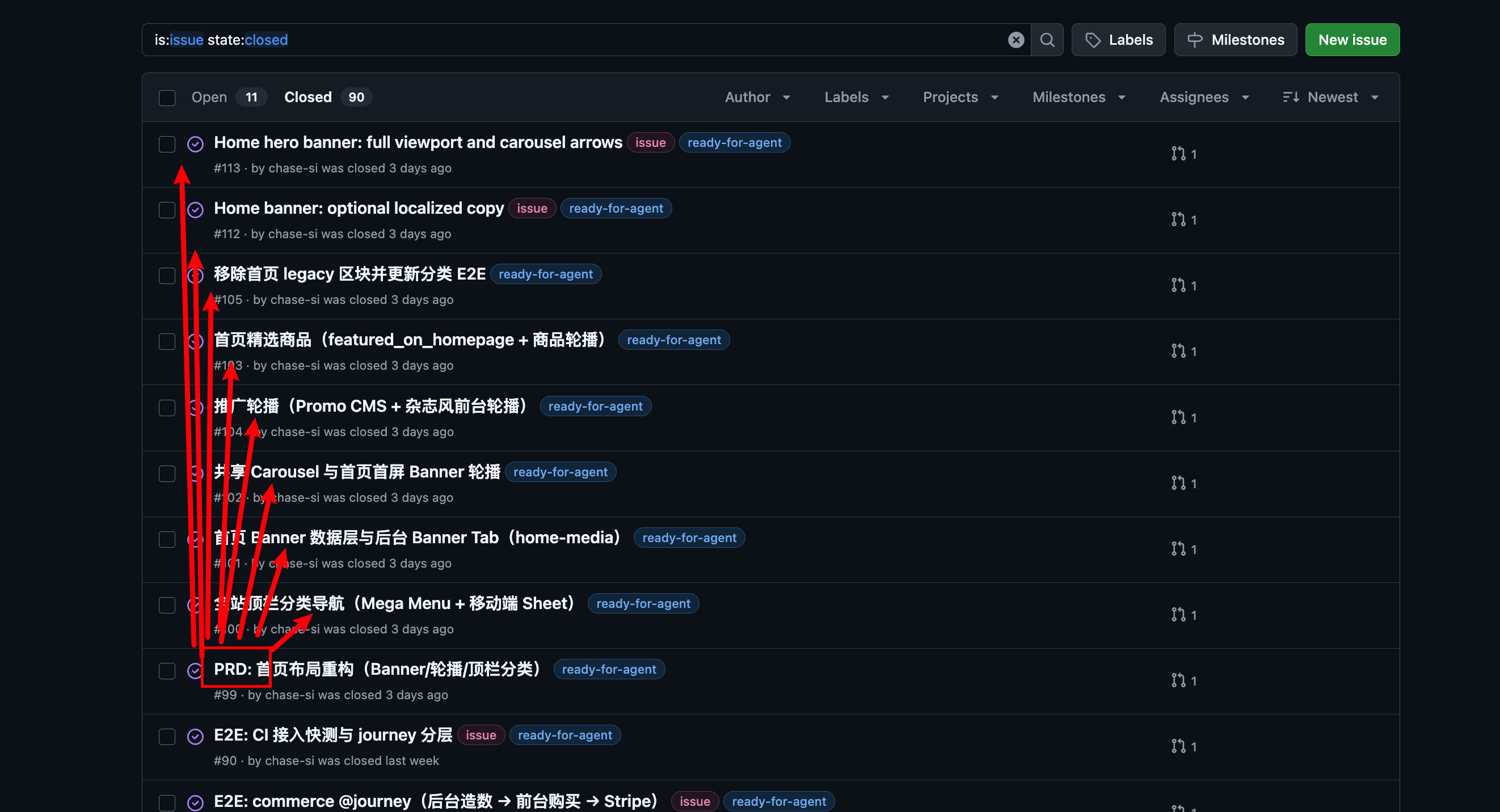Viewport: 1500px width, 812px height.
Task: Create a New issue
Action: pos(1352,40)
